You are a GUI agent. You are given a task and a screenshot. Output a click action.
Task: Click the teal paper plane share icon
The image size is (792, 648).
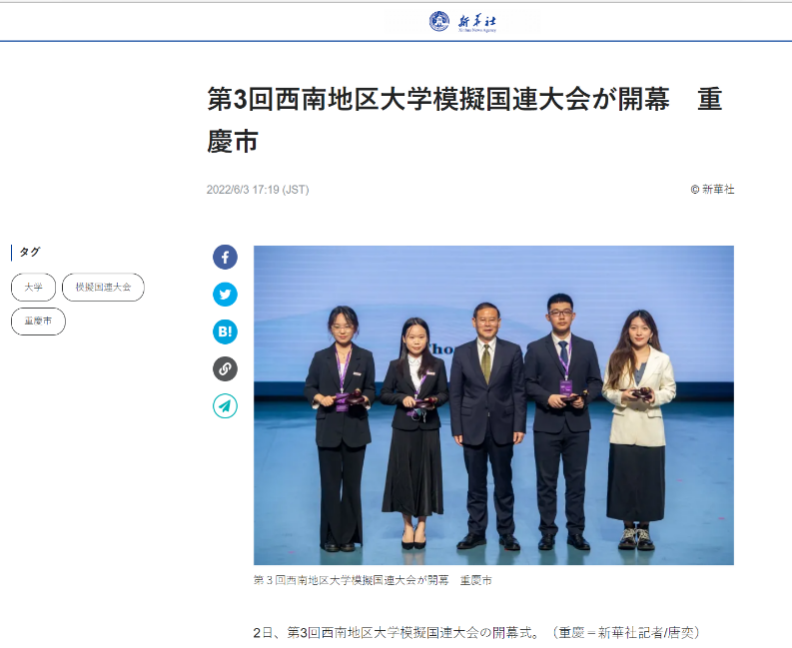pos(225,406)
